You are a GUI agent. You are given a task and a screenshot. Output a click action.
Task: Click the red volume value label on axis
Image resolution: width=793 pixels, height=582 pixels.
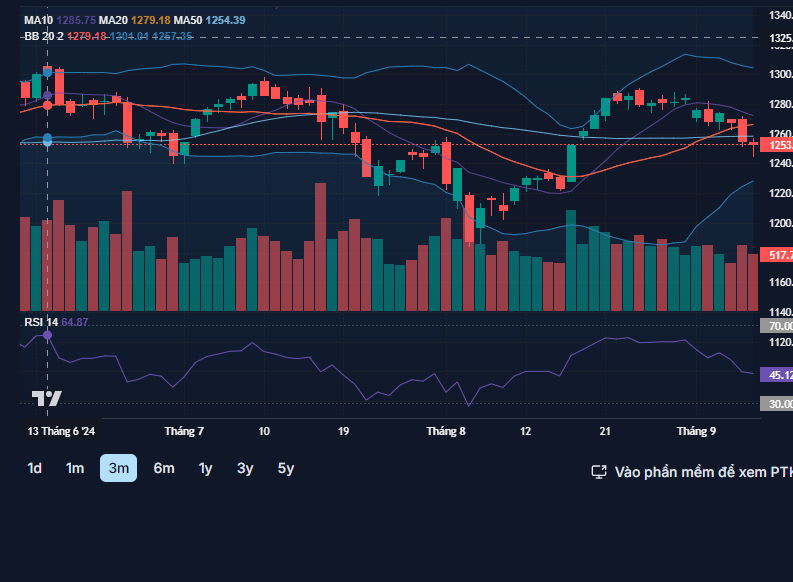point(776,256)
